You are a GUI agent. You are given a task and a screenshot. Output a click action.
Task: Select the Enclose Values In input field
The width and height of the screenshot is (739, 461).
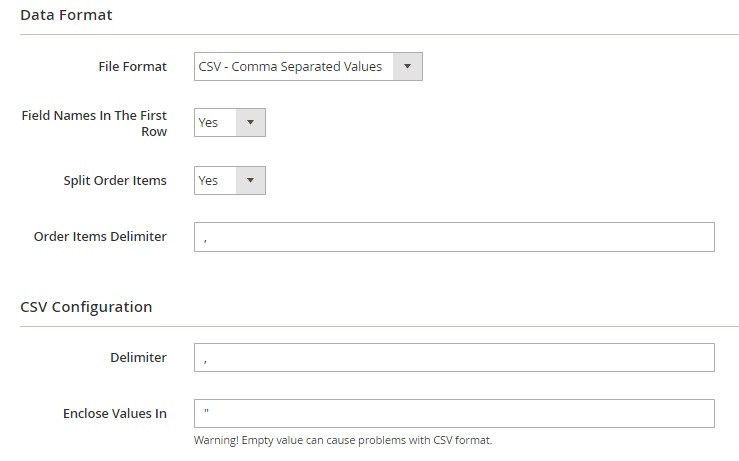pyautogui.click(x=454, y=414)
